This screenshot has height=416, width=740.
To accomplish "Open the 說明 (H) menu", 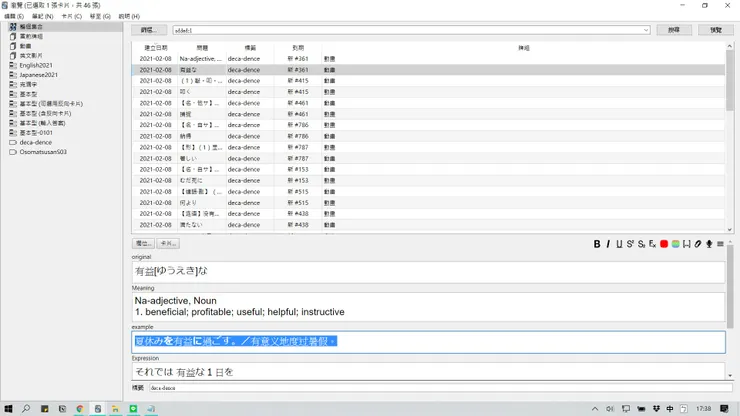I will 129,16.
